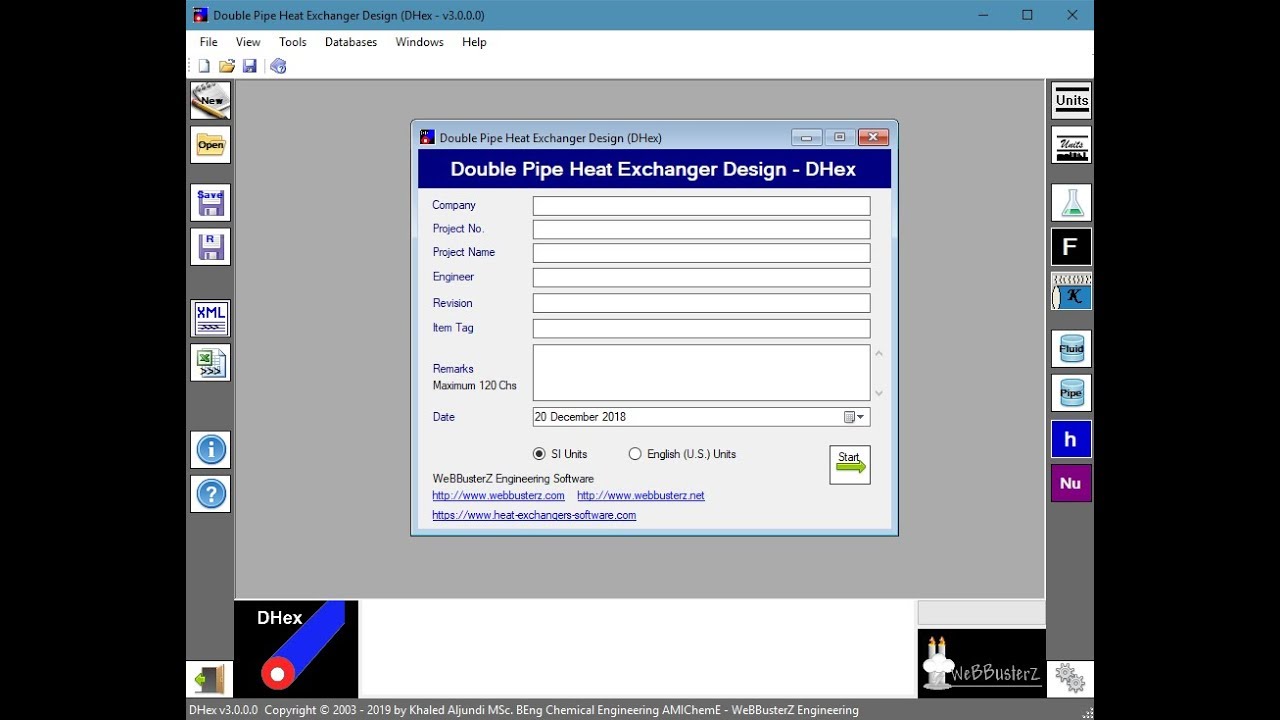Restore the inner DHex dialog window

pos(839,138)
